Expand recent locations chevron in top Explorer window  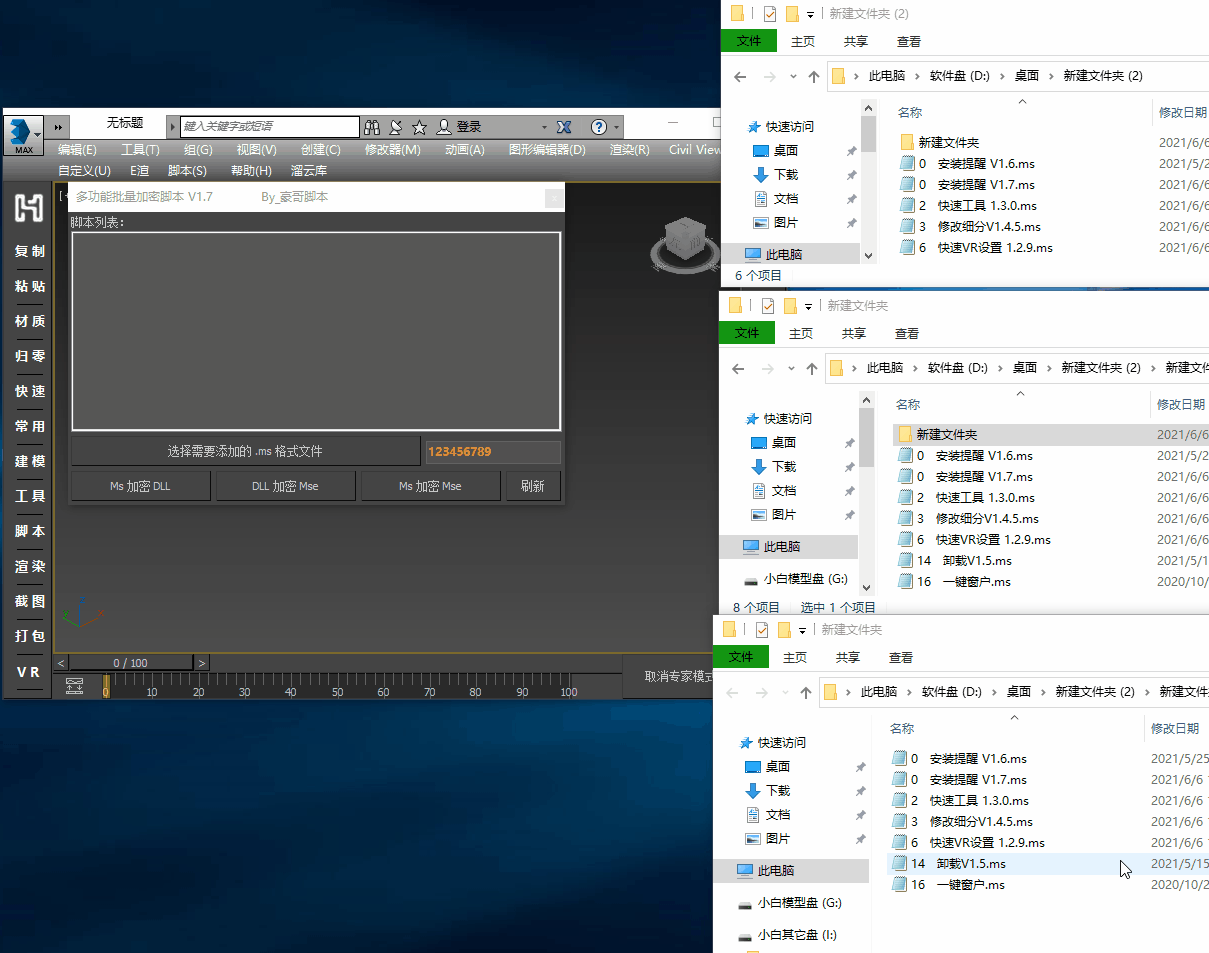793,76
